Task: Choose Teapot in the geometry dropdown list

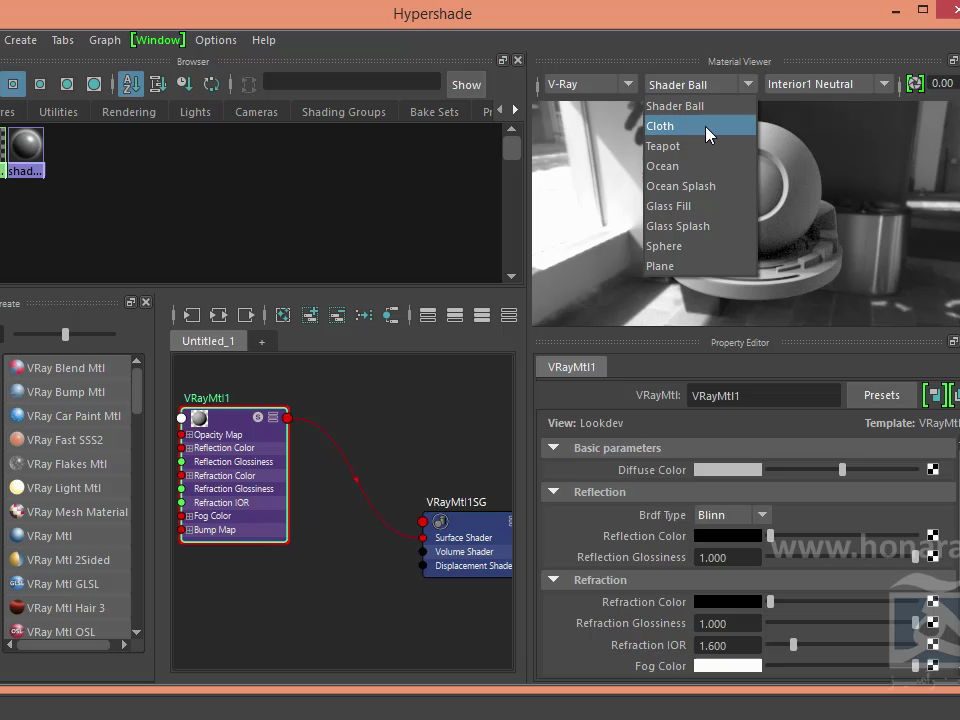Action: click(700, 146)
